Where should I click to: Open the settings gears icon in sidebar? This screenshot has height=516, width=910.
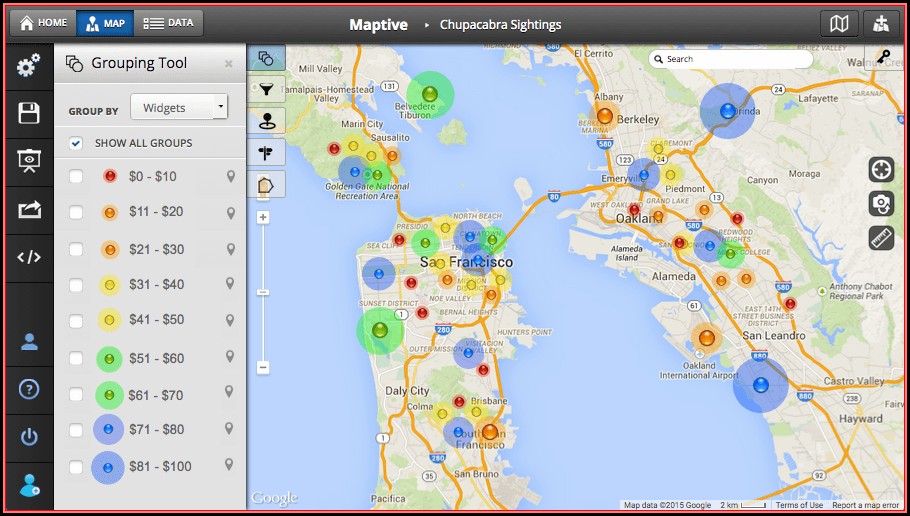click(29, 66)
